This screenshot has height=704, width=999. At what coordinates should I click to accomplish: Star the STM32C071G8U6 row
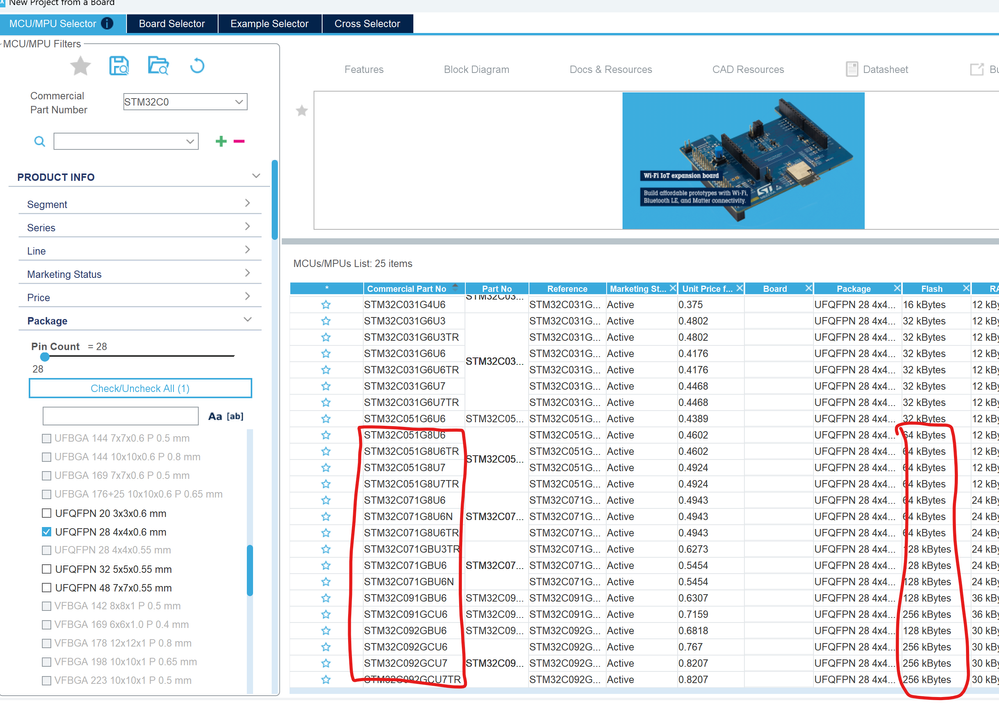click(326, 500)
